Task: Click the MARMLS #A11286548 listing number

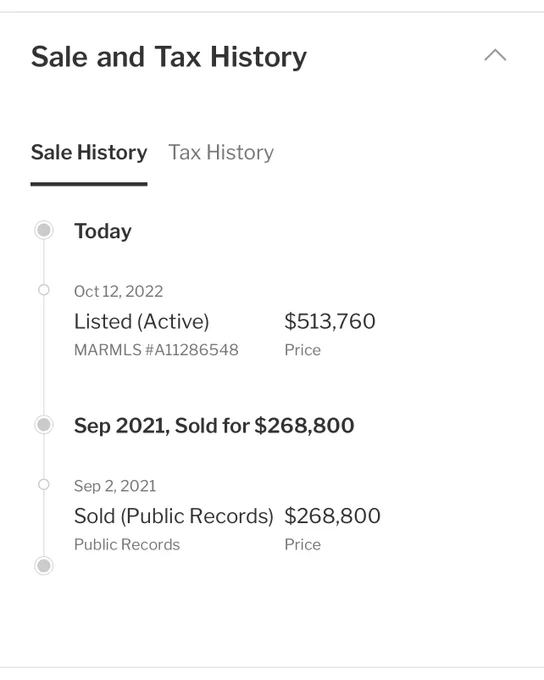Action: 156,350
